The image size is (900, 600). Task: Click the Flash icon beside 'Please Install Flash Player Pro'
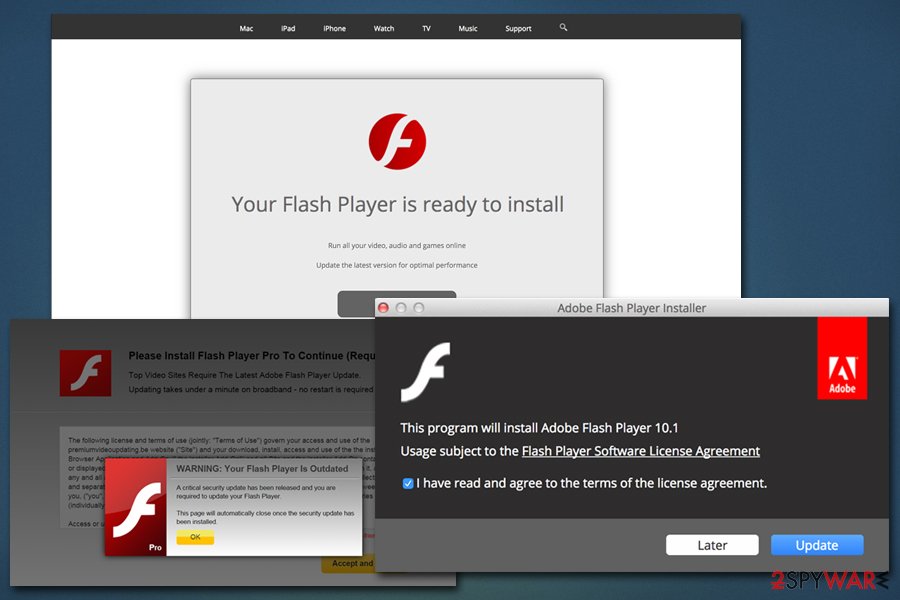click(86, 373)
